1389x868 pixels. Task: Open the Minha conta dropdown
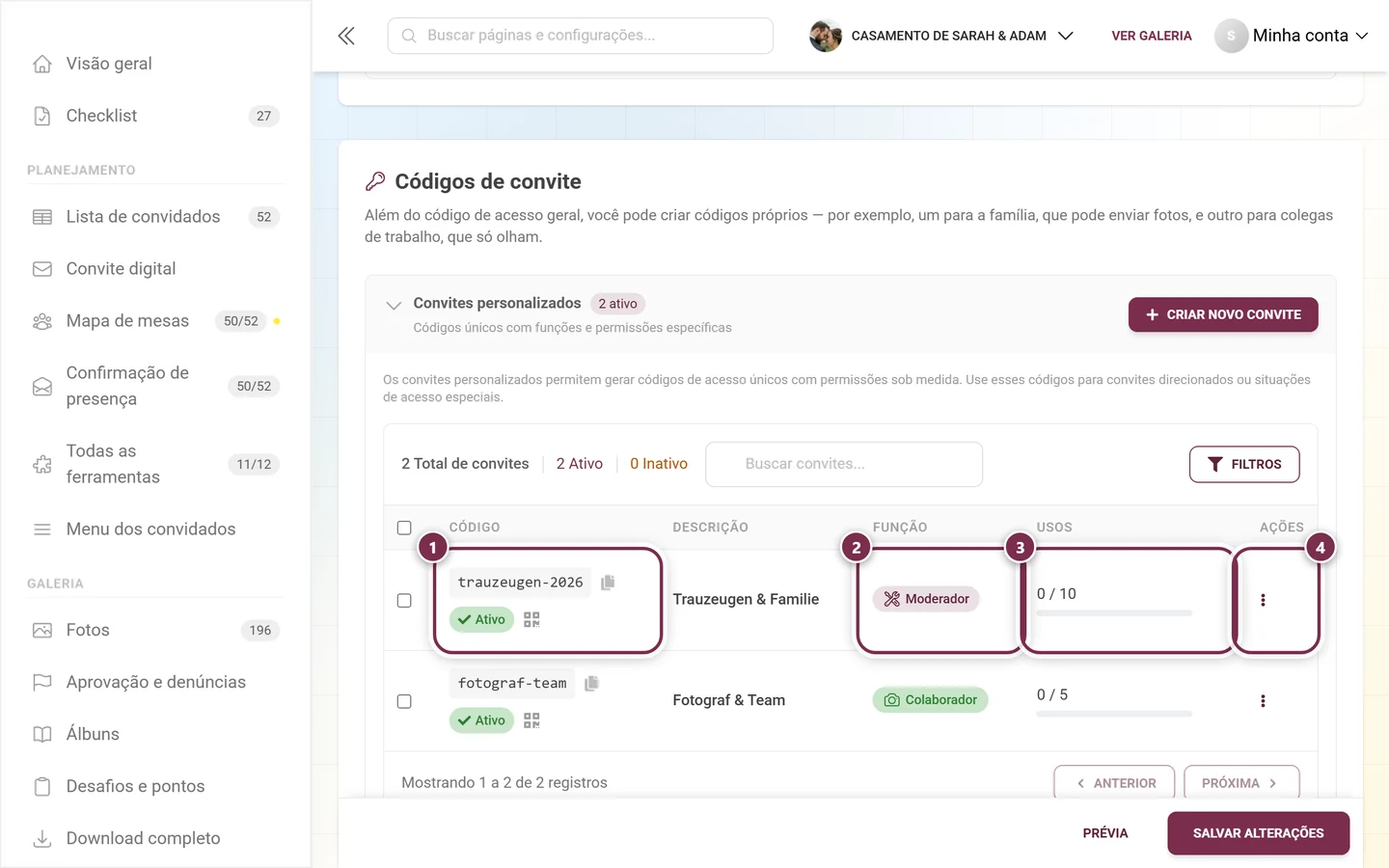click(1292, 36)
